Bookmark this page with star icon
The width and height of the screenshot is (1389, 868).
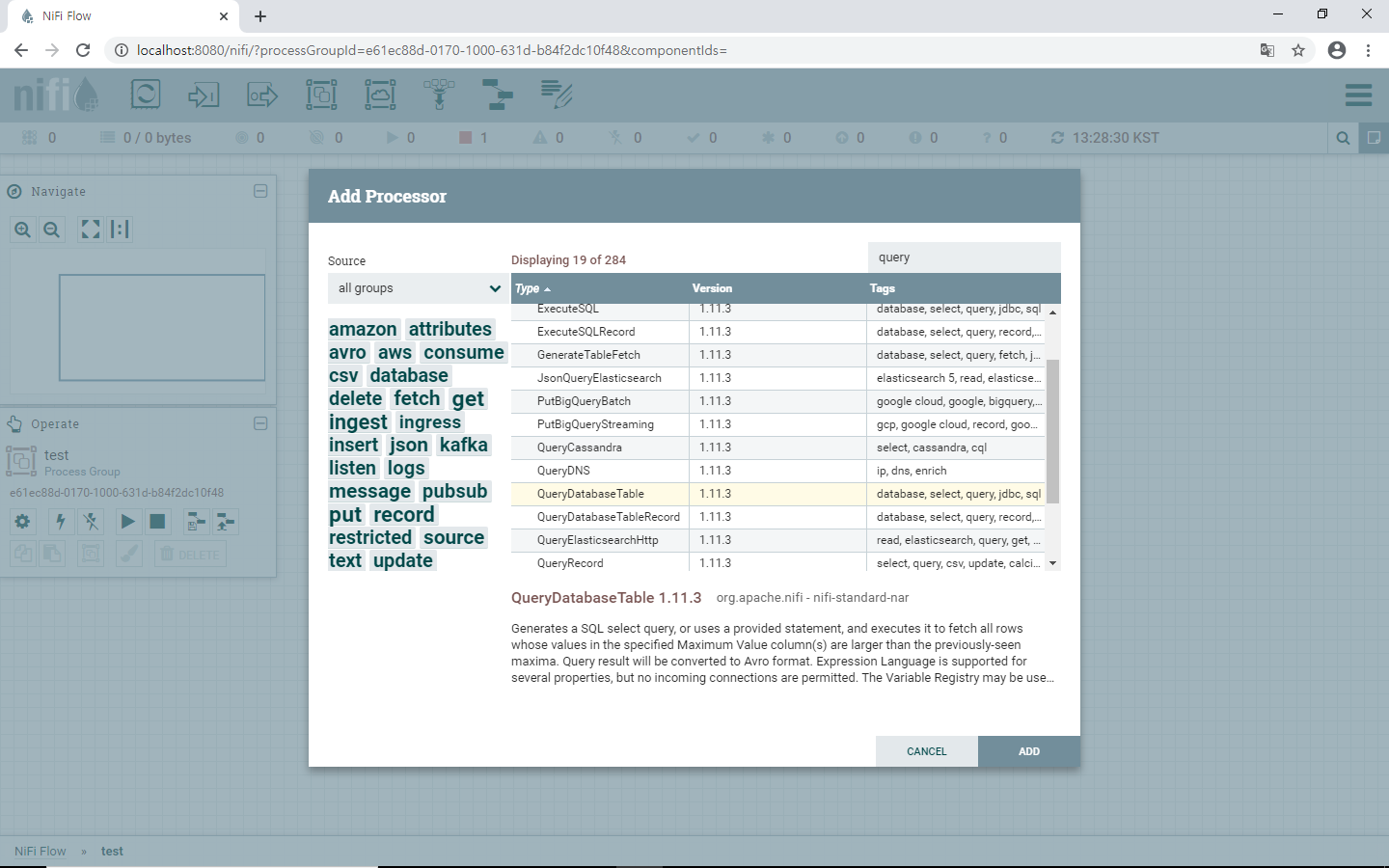1298,50
